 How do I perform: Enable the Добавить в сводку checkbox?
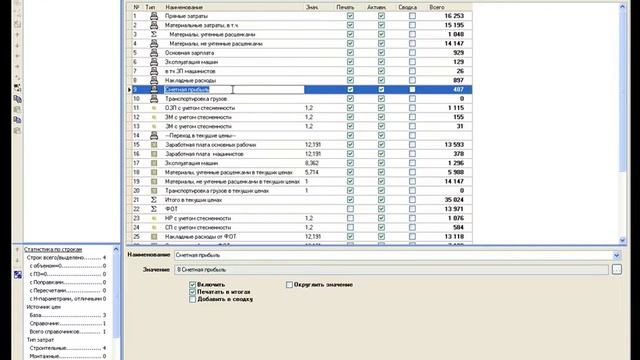[192, 299]
